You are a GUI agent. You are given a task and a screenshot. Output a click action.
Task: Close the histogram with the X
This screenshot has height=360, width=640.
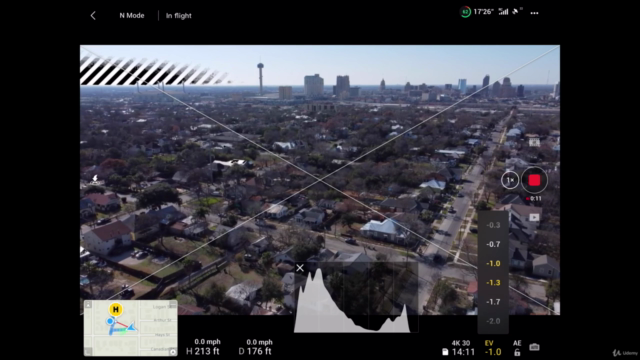click(x=300, y=268)
